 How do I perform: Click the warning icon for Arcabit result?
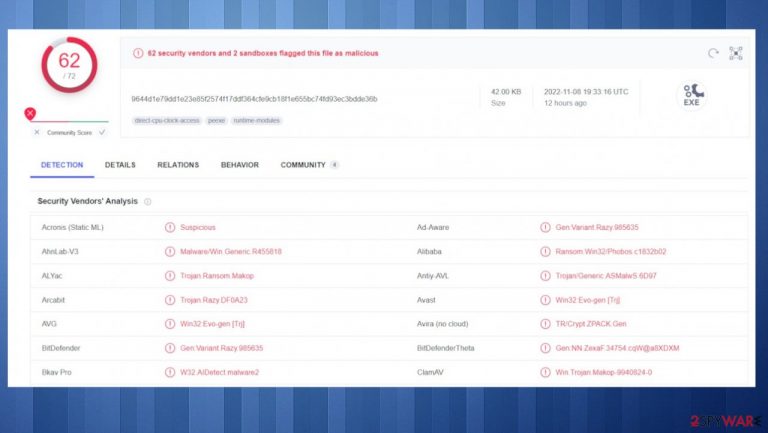coord(170,300)
